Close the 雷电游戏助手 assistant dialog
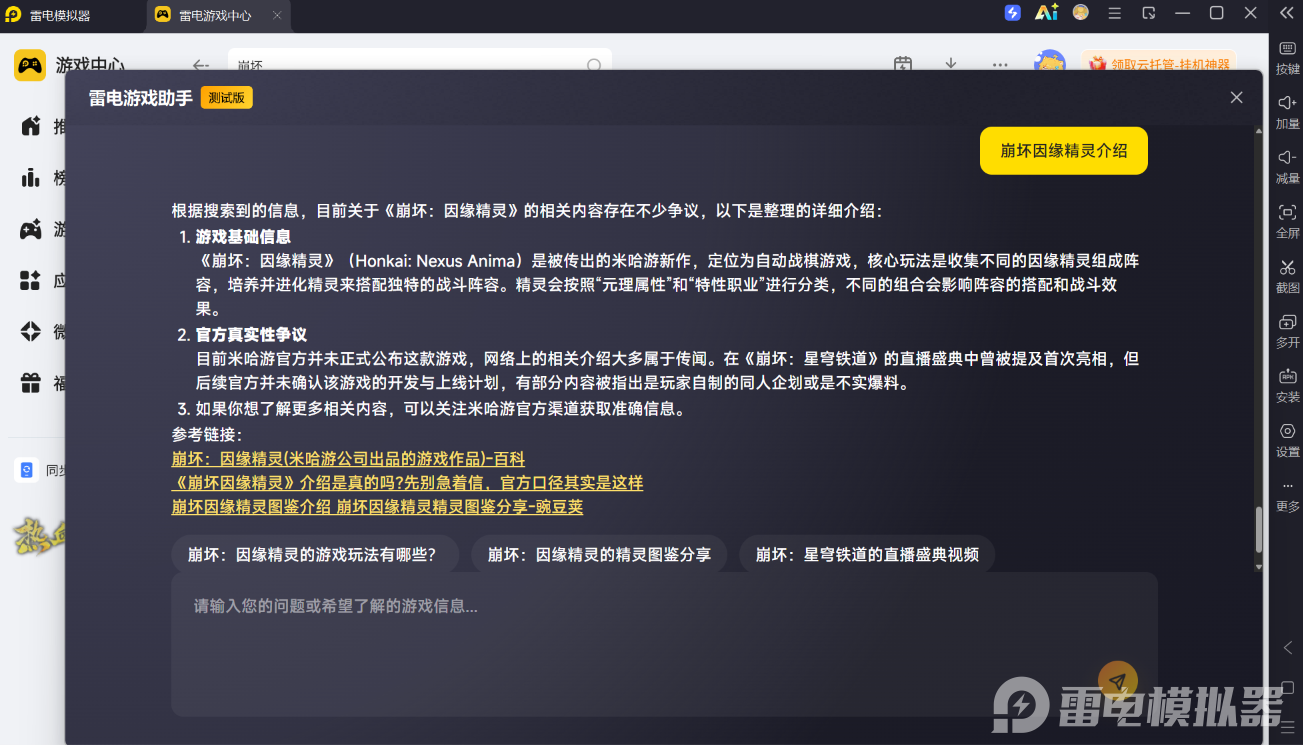The height and width of the screenshot is (745, 1303). point(1237,97)
